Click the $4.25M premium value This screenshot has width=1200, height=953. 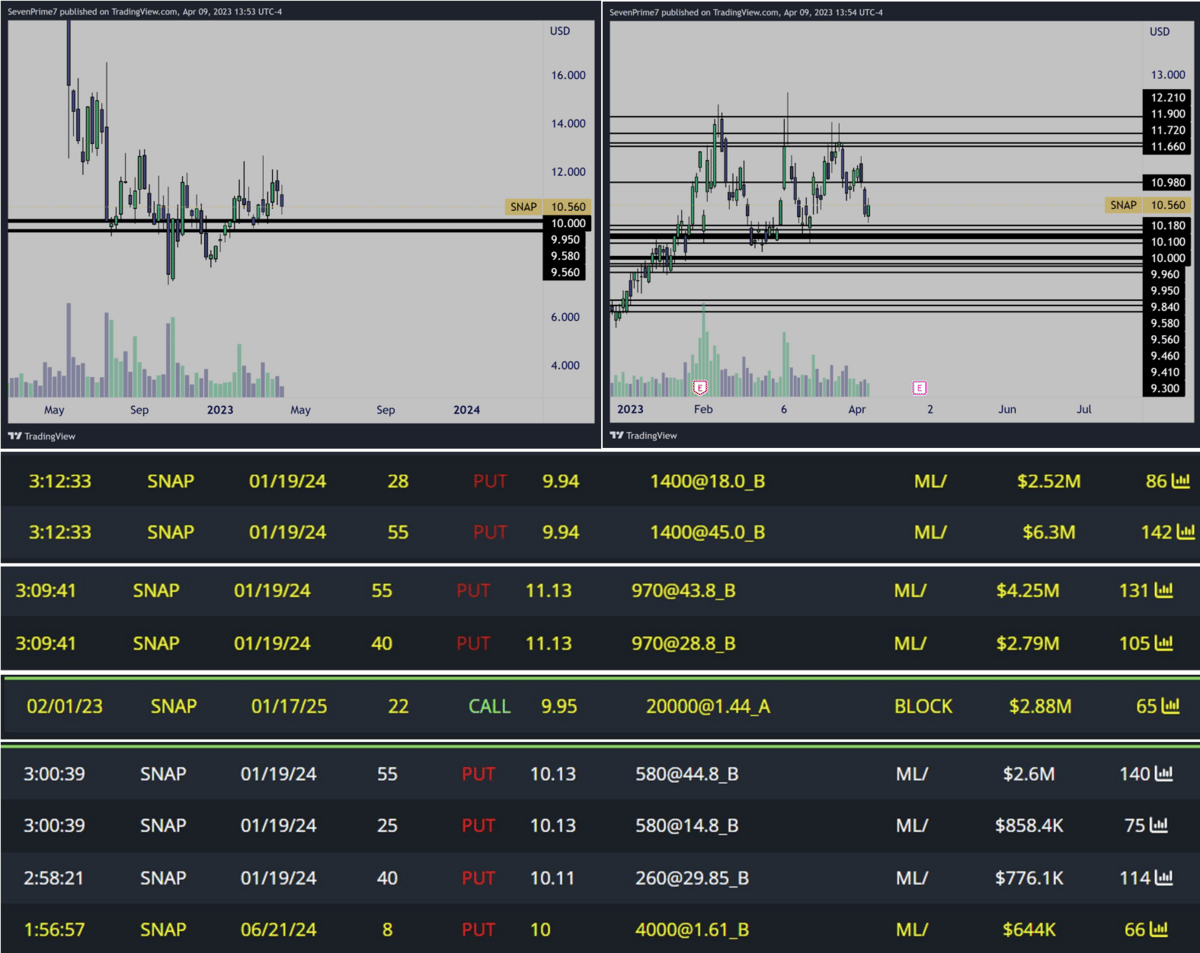pyautogui.click(x=1028, y=591)
